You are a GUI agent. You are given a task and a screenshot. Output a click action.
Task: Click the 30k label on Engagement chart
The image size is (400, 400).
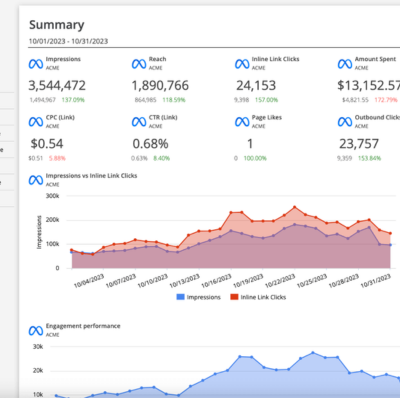(x=38, y=347)
